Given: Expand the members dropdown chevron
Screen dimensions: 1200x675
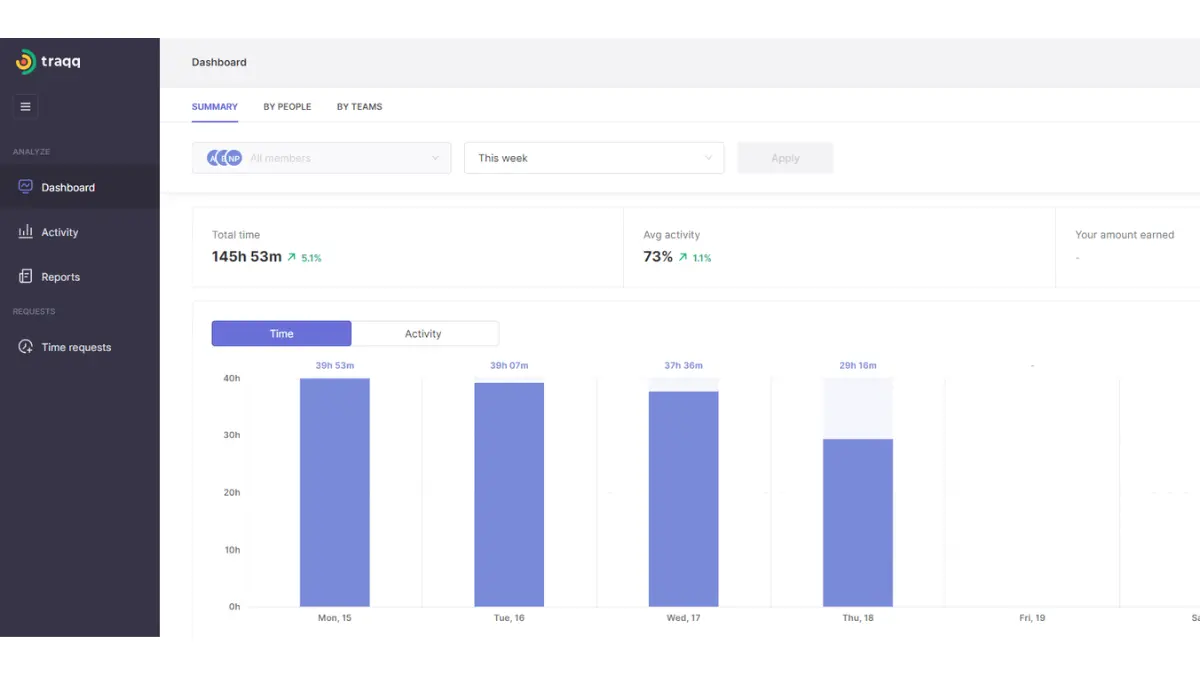Looking at the screenshot, I should coord(435,158).
